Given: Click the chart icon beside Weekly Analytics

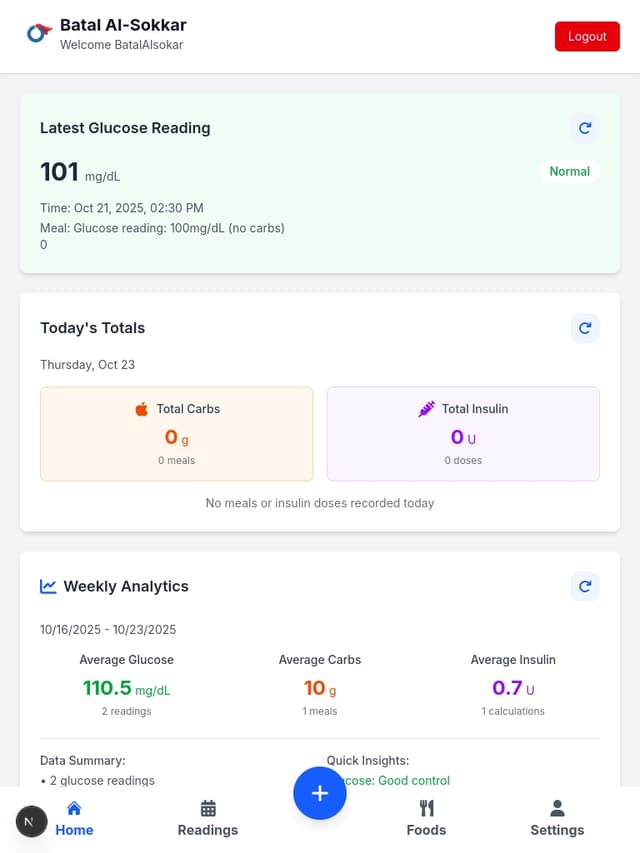Looking at the screenshot, I should 48,586.
